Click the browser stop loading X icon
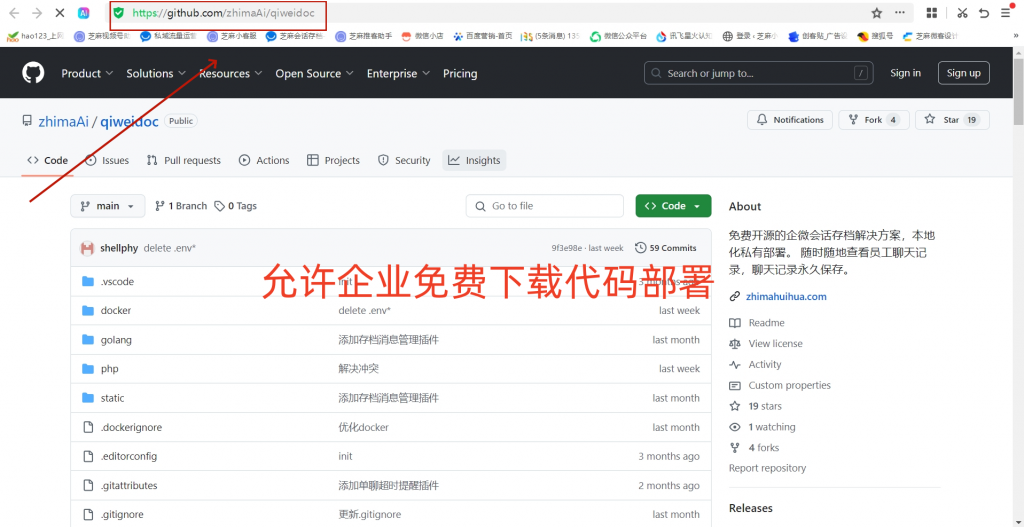Image resolution: width=1024 pixels, height=527 pixels. [61, 13]
